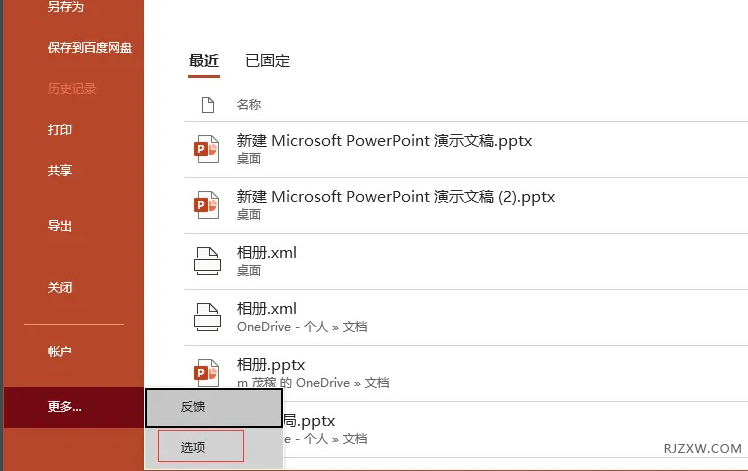Open the 打印 page
748x471 pixels.
coord(60,129)
